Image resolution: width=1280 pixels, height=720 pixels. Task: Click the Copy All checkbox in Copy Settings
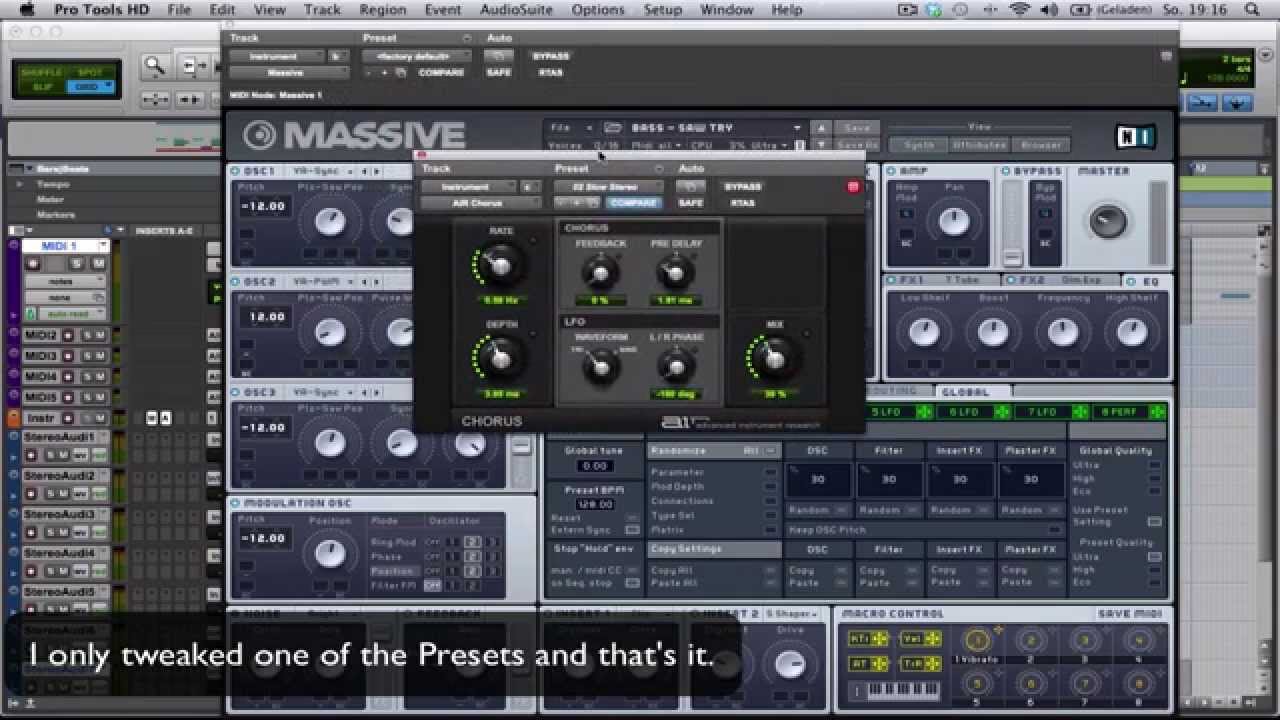coord(771,570)
